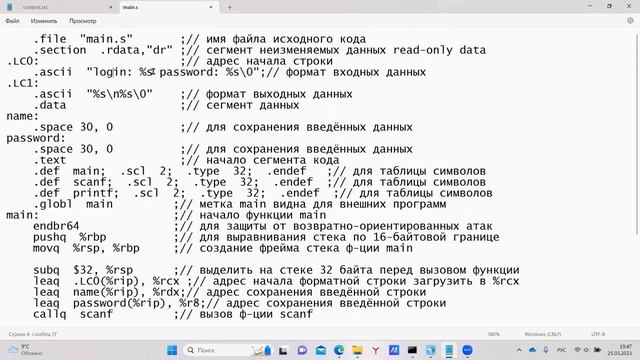Click the Notepad icon on taskbar
Image resolution: width=640 pixels, height=360 pixels.
click(449, 350)
